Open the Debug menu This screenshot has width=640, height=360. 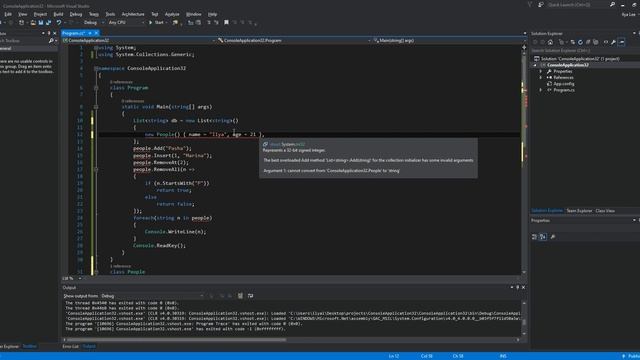(76, 14)
